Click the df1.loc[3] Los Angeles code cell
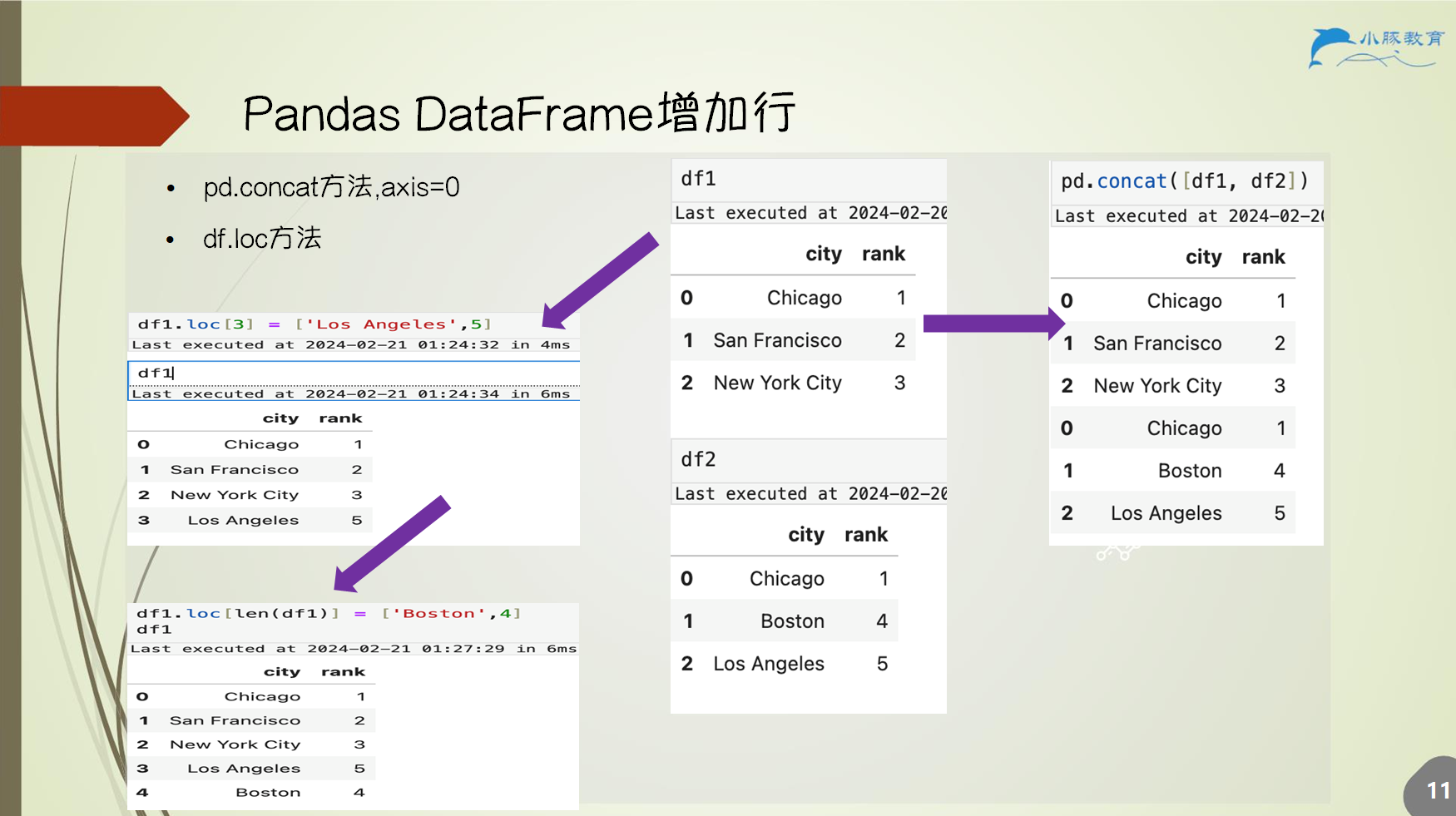The height and width of the screenshot is (816, 1456). (354, 324)
